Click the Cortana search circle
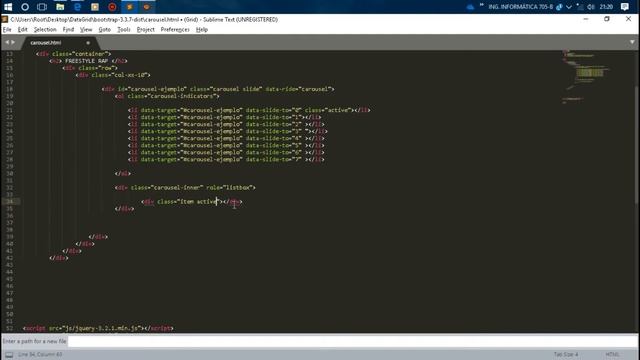Viewport: 640px width, 360px height. pyautogui.click(x=25, y=7)
